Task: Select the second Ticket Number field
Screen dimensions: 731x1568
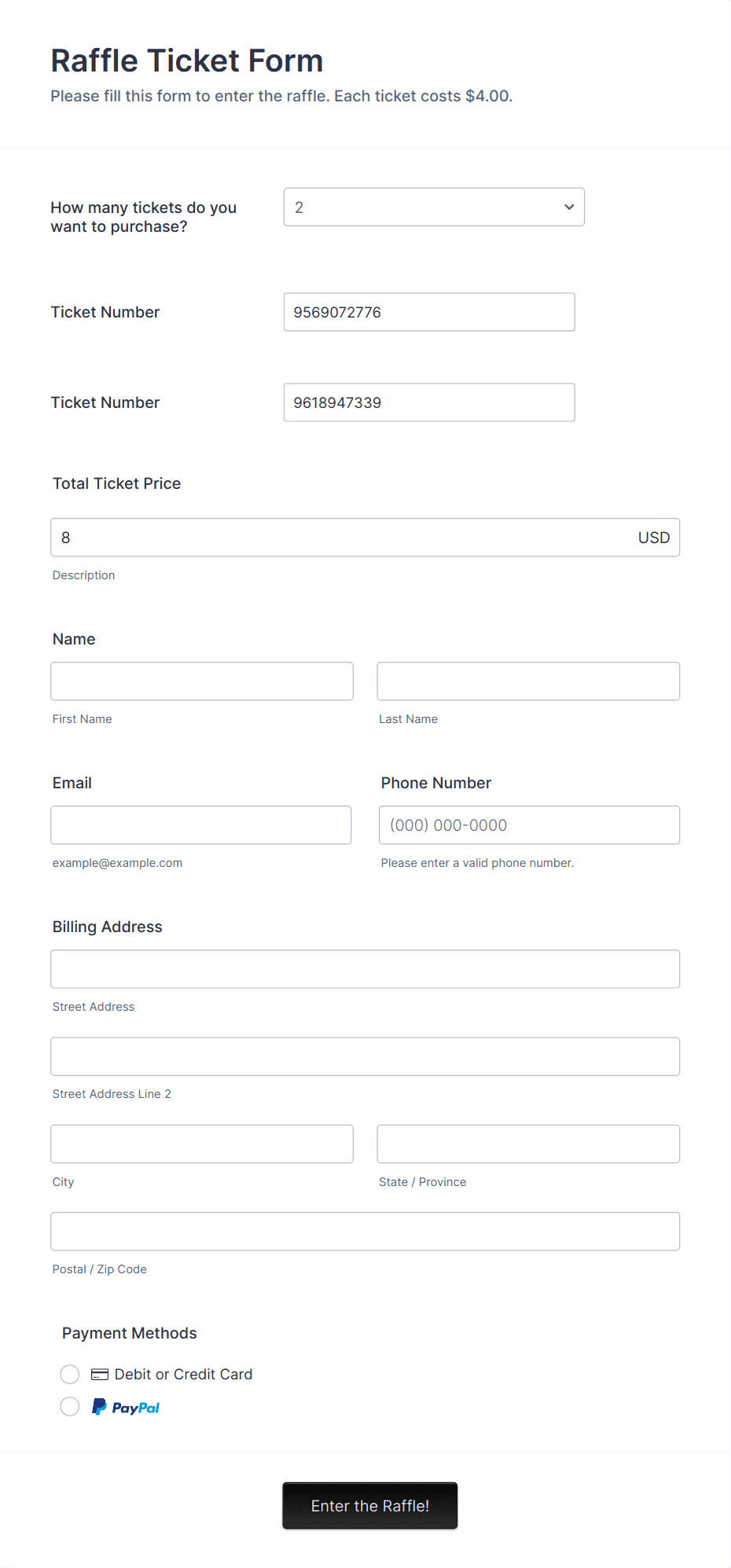Action: [x=428, y=402]
